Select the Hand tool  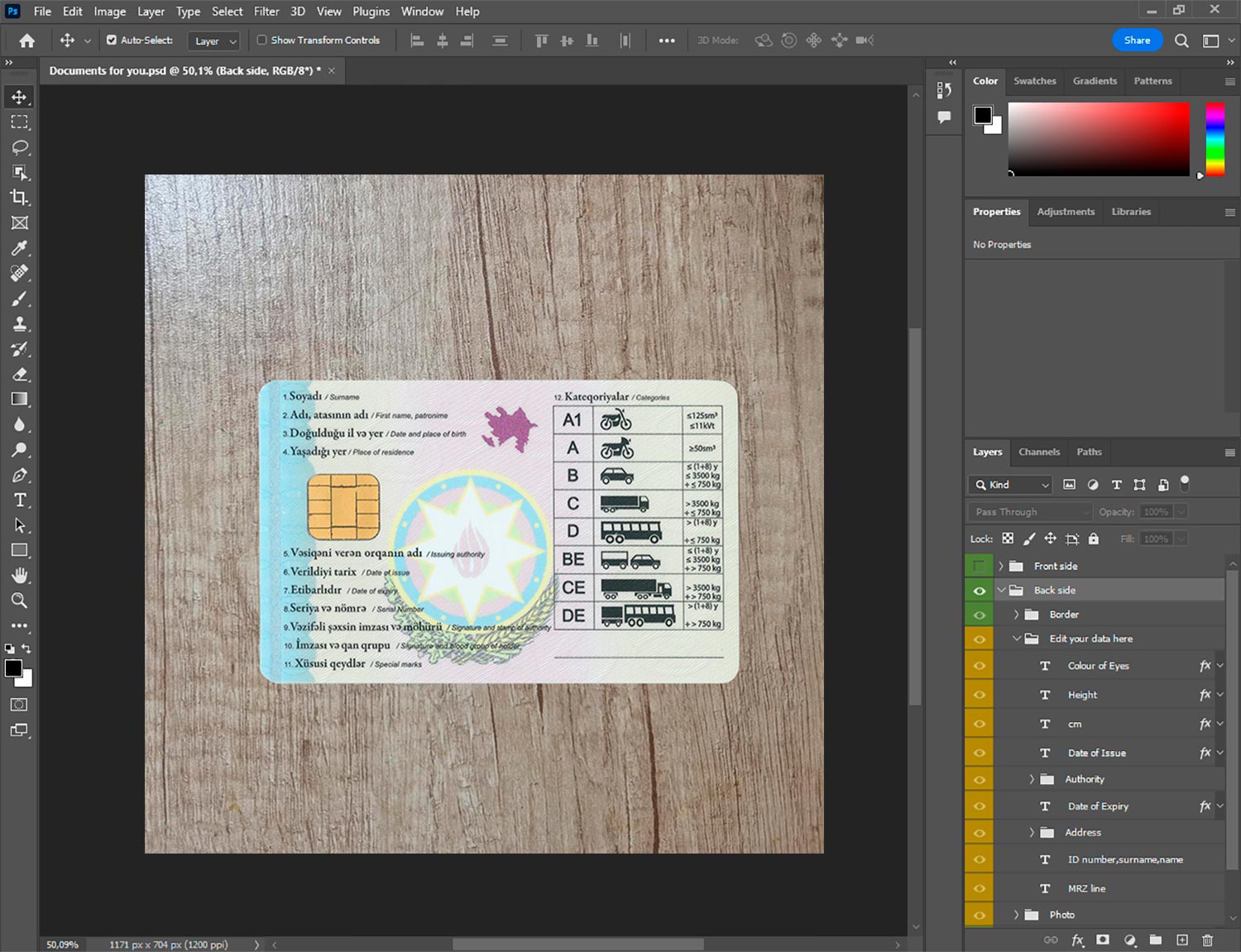pos(19,576)
